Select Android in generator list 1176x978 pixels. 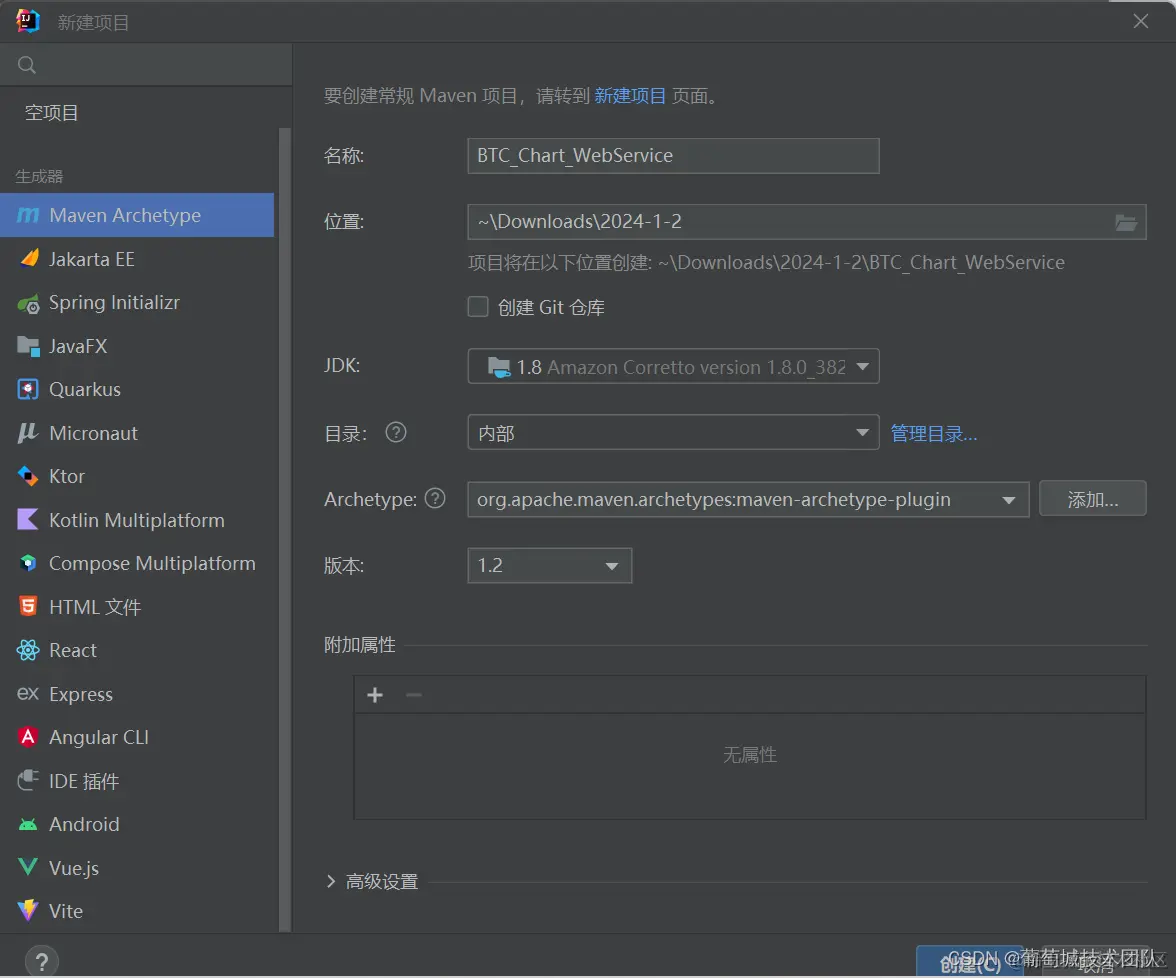click(137, 824)
